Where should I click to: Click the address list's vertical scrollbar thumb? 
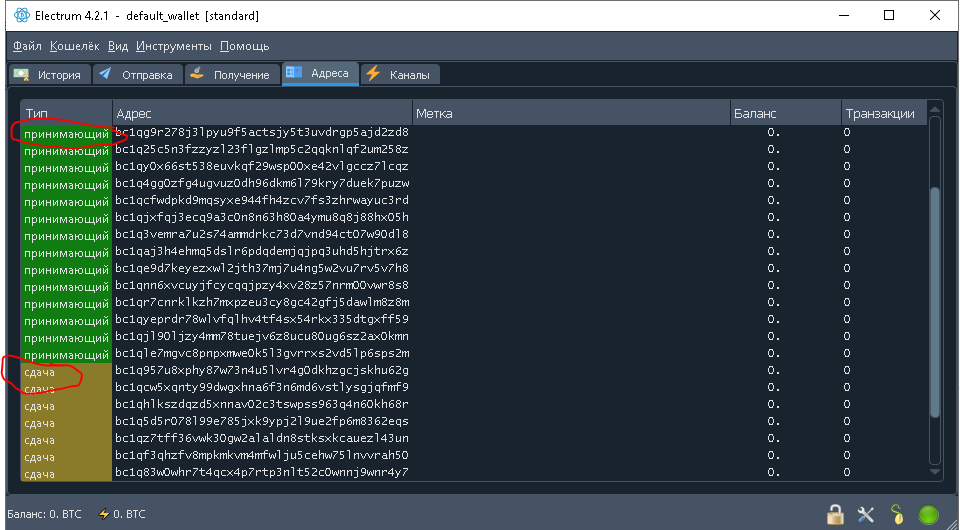click(935, 300)
